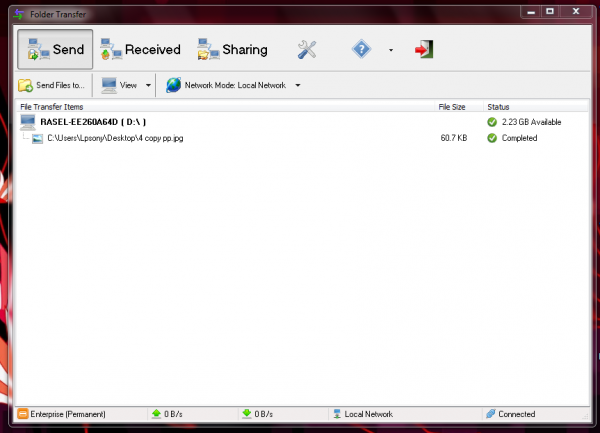Click the Completed status text
The width and height of the screenshot is (600, 433).
pyautogui.click(x=519, y=138)
